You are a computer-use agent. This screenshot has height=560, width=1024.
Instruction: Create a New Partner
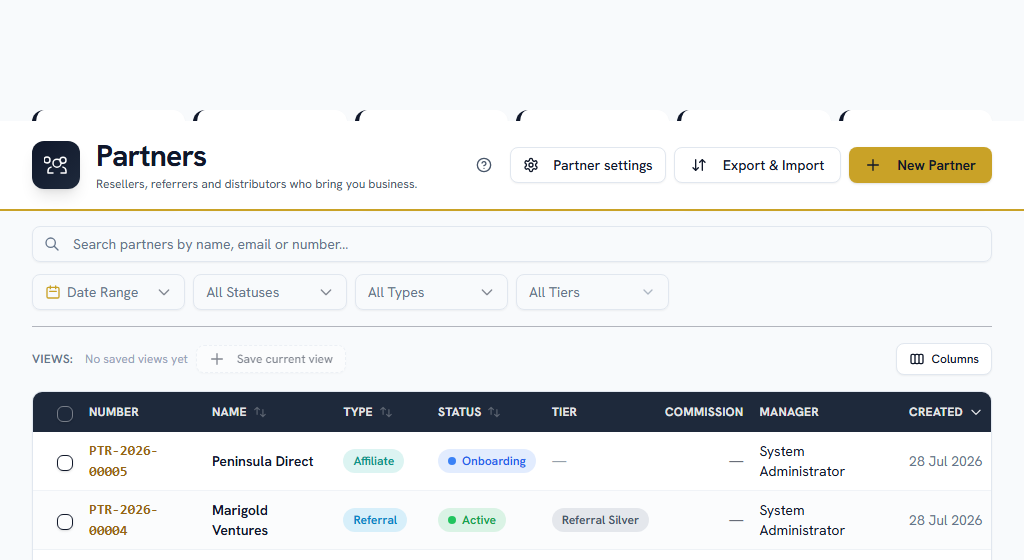(x=920, y=165)
